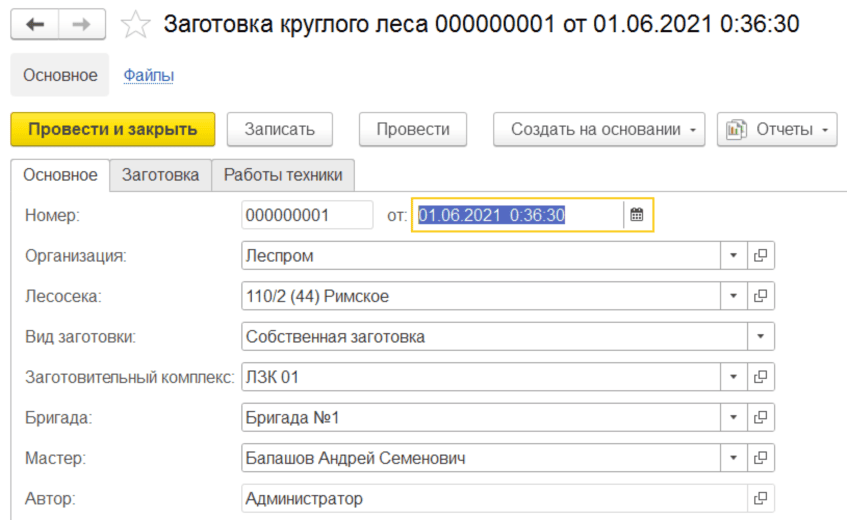Select the inner Основное tab
This screenshot has width=847, height=520.
(60, 175)
